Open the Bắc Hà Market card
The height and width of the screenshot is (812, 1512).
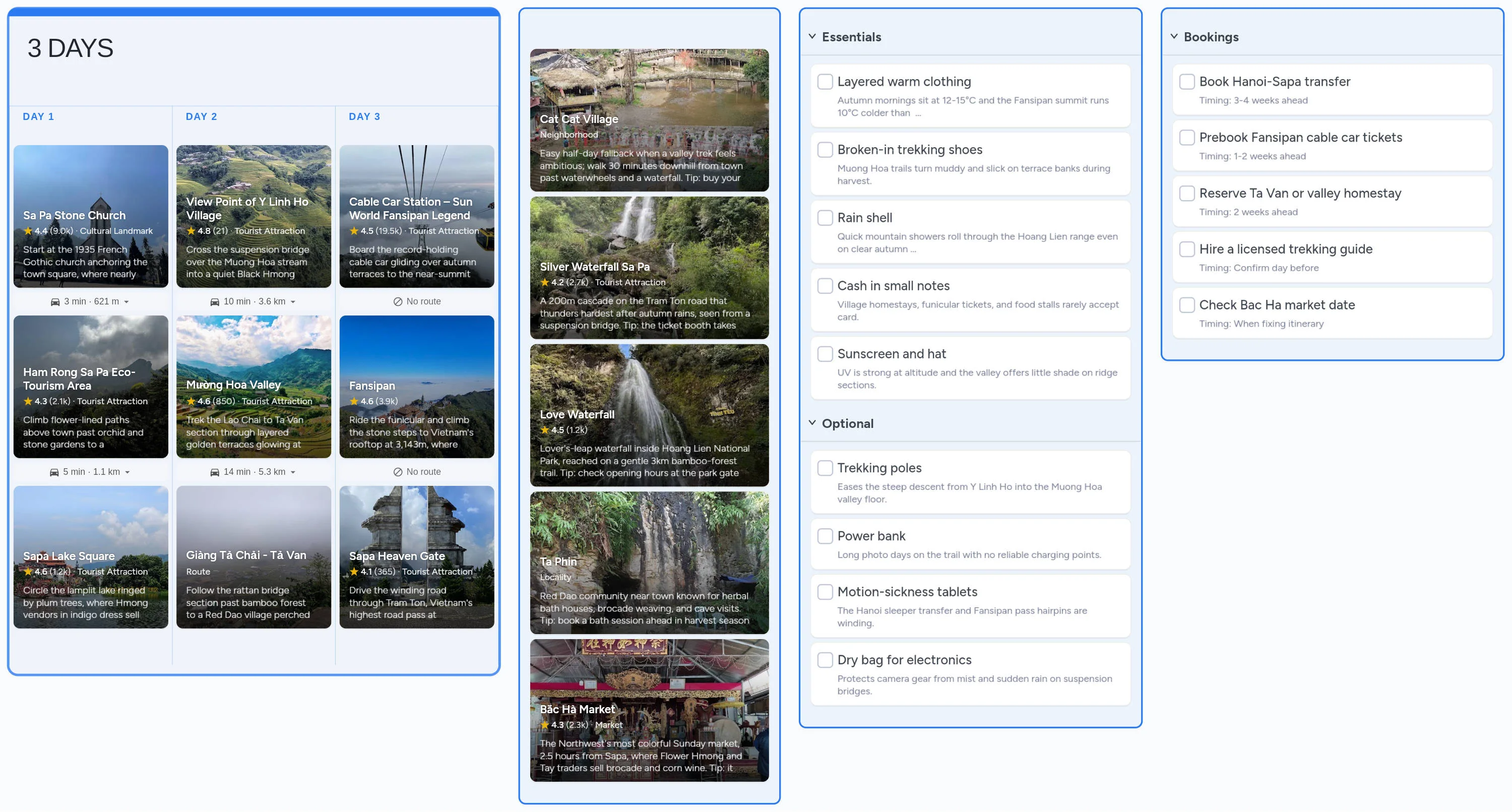pos(649,710)
